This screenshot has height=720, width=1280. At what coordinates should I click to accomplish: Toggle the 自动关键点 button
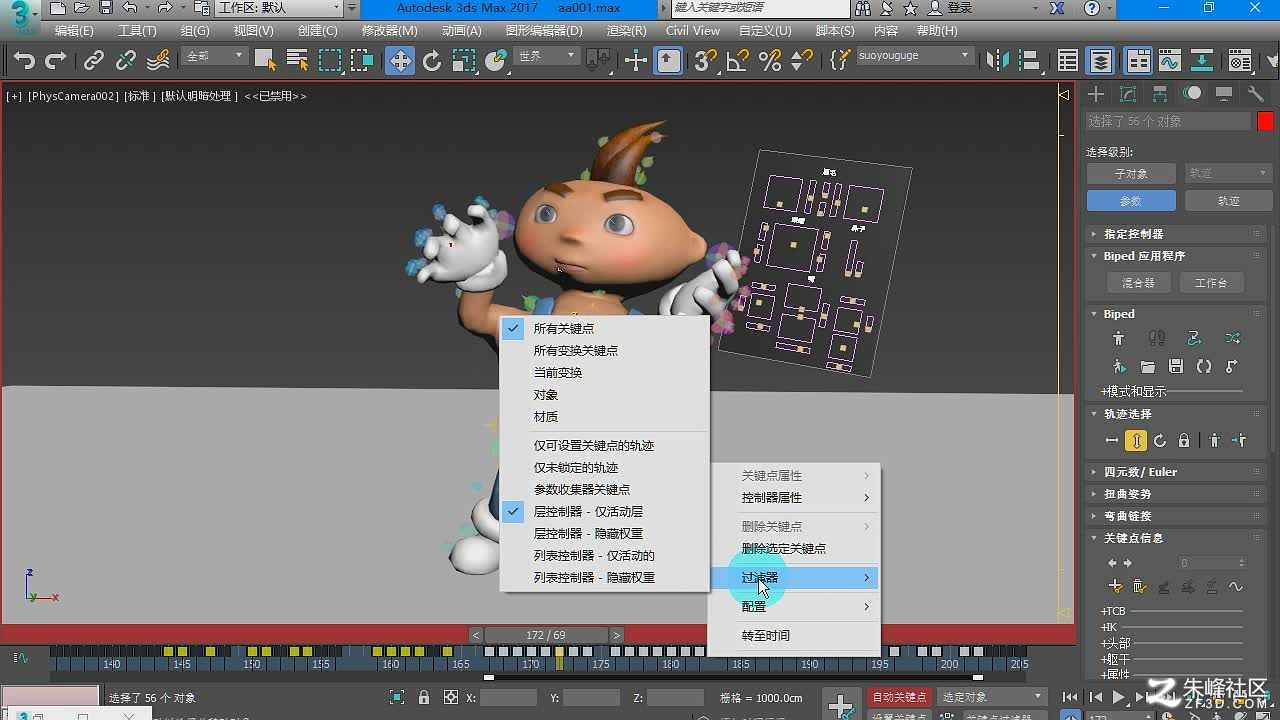click(899, 697)
